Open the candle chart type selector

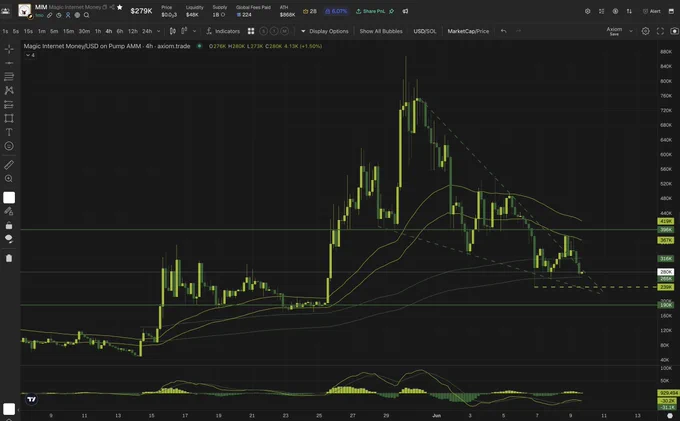[x=173, y=31]
